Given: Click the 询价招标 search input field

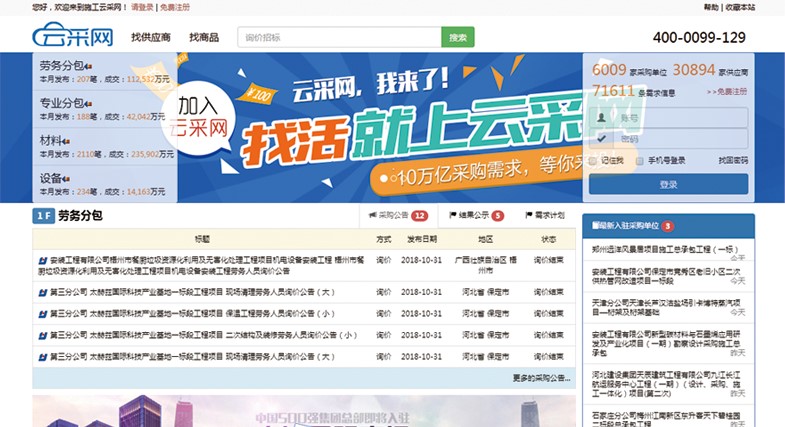Looking at the screenshot, I should point(339,38).
